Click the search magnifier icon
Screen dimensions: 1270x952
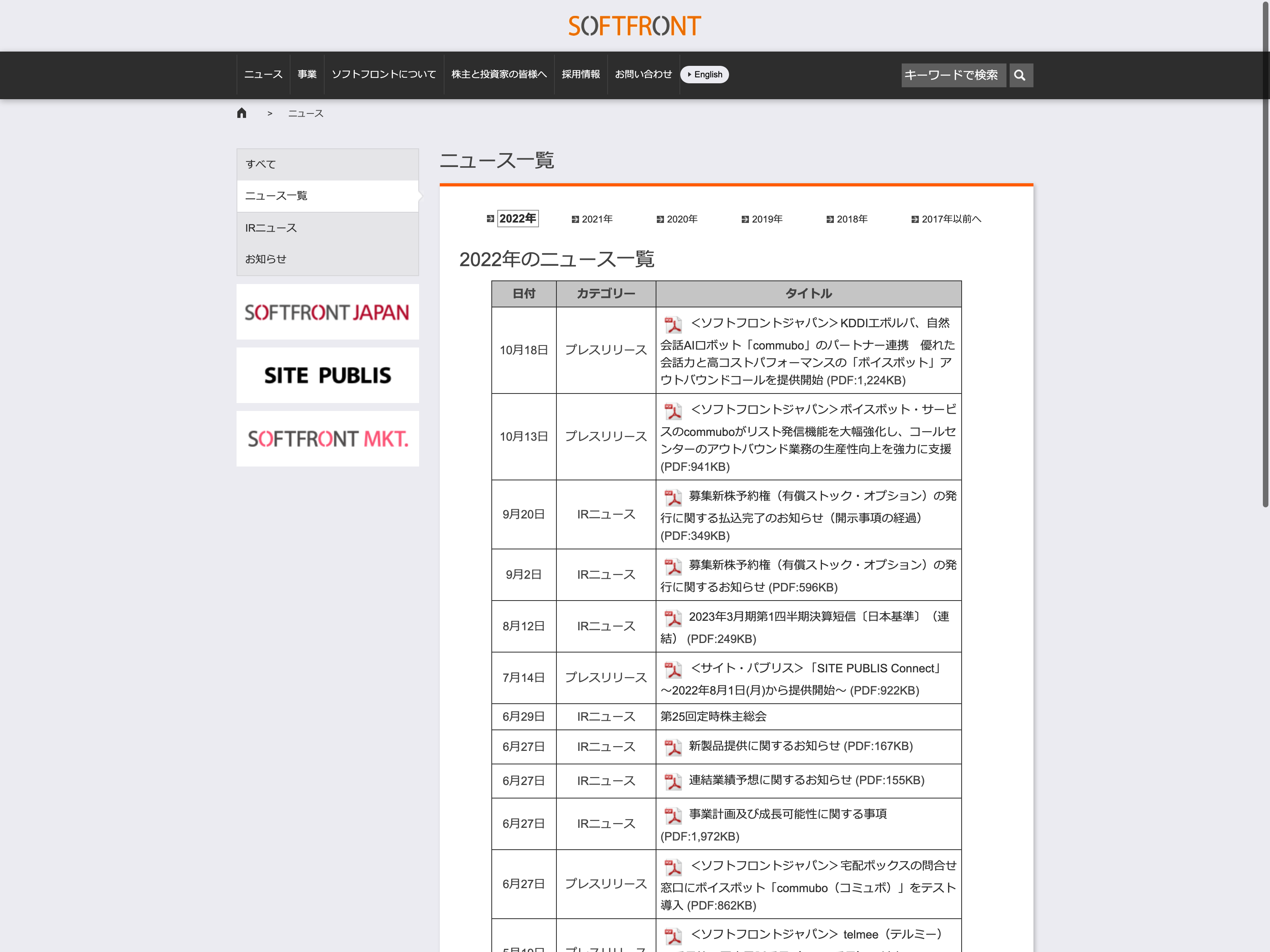pos(1020,75)
